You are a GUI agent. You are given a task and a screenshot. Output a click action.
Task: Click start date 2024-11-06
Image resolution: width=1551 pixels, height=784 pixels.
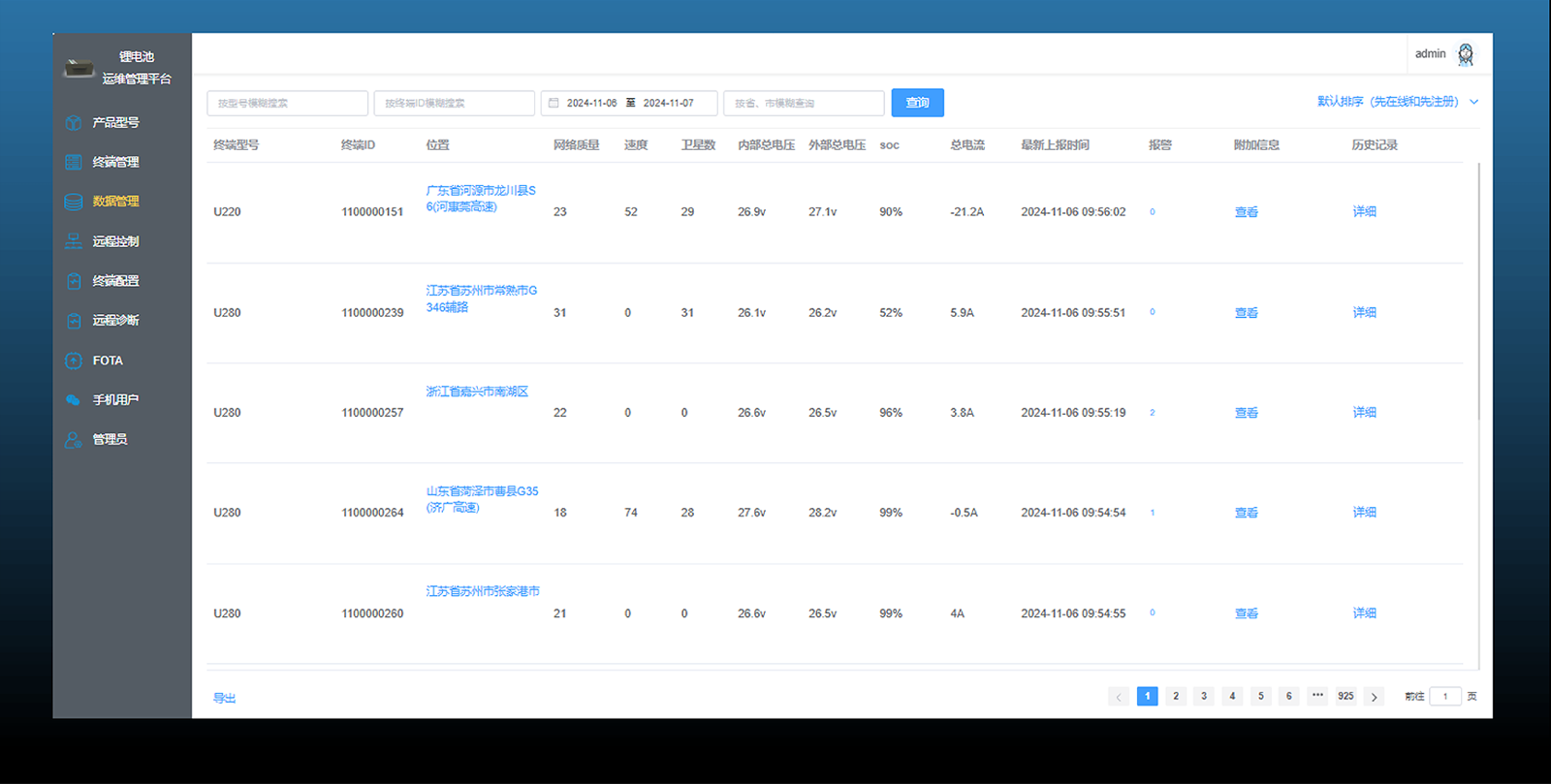[591, 103]
